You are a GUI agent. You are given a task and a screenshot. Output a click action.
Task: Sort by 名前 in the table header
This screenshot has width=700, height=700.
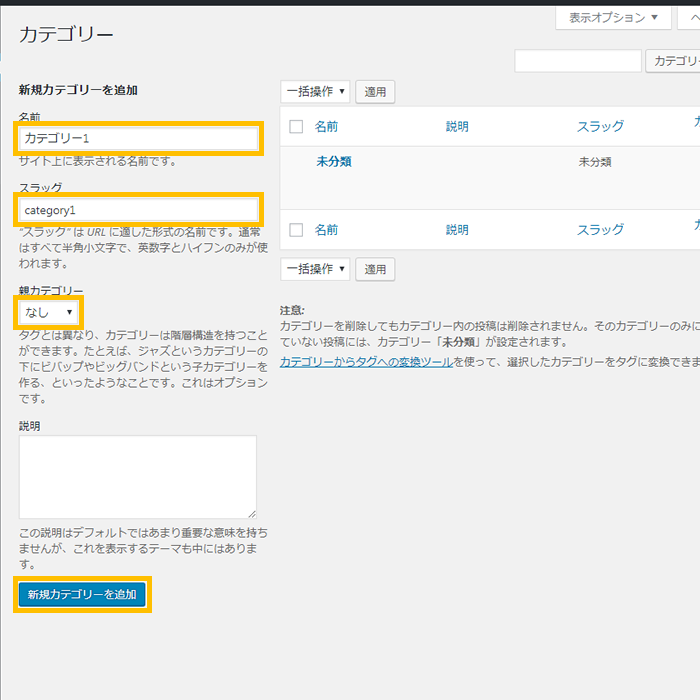click(326, 126)
